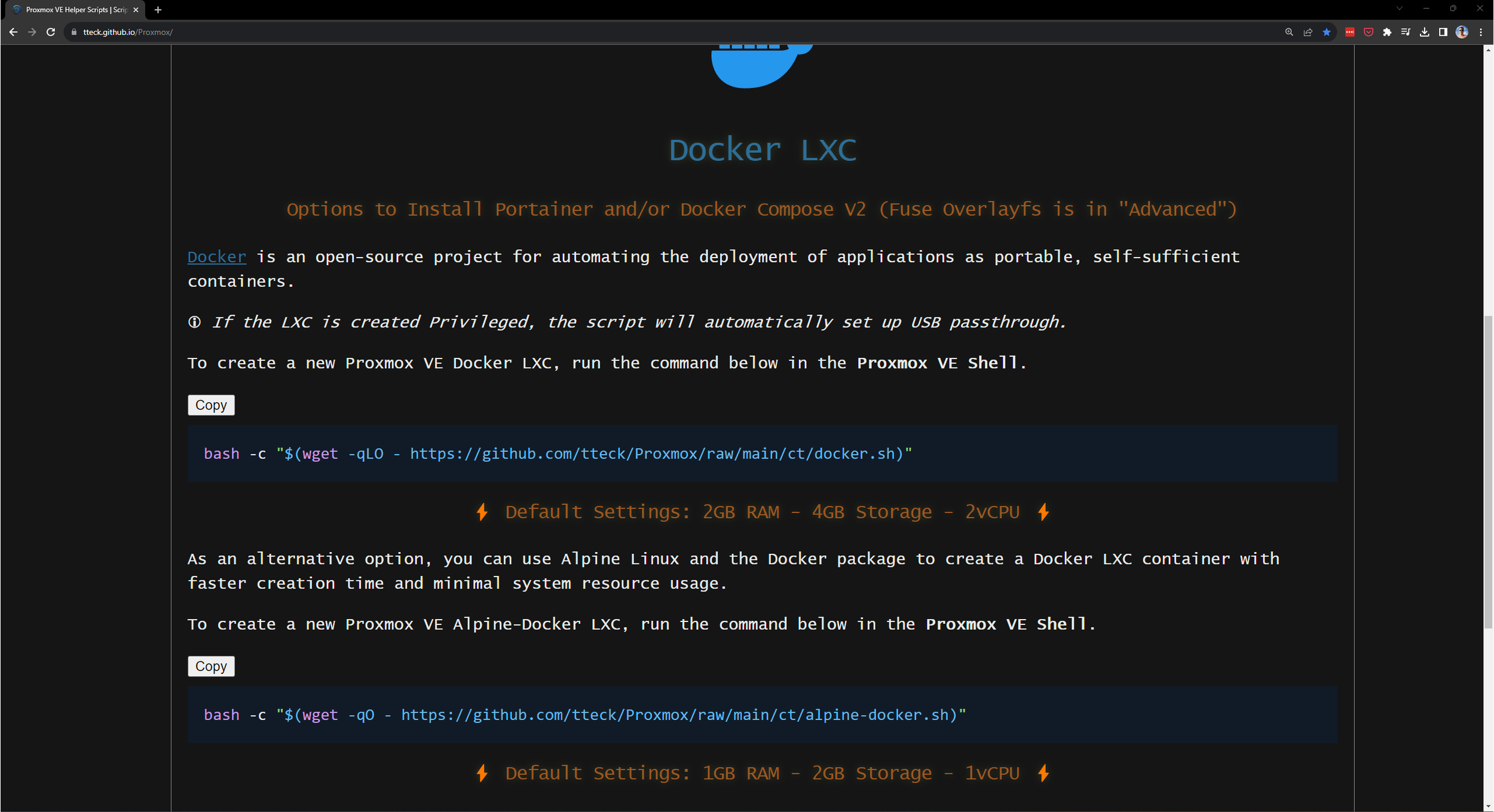This screenshot has width=1494, height=812.
Task: Open the tab search chevron
Action: pos(1398,8)
